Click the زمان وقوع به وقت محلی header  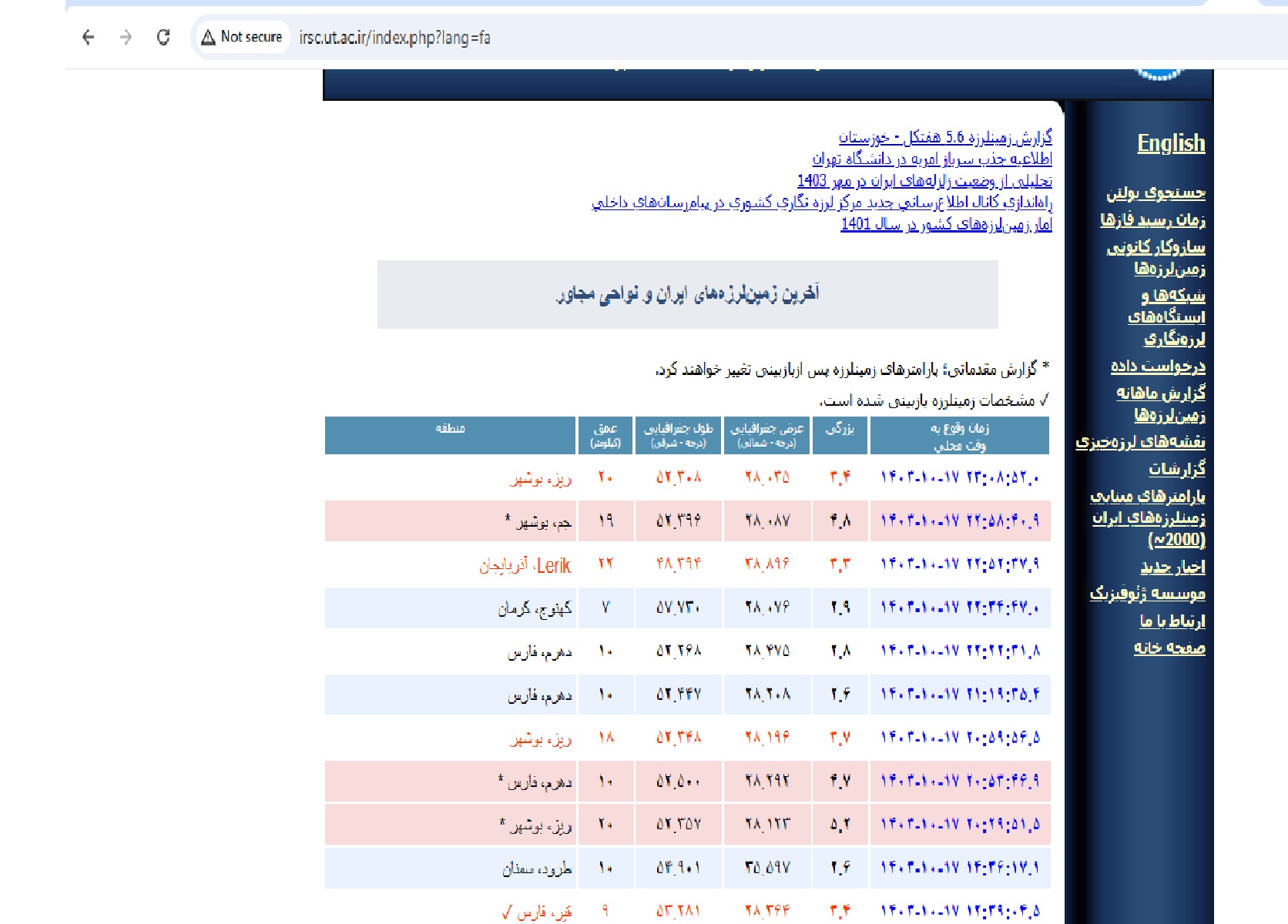pos(960,435)
